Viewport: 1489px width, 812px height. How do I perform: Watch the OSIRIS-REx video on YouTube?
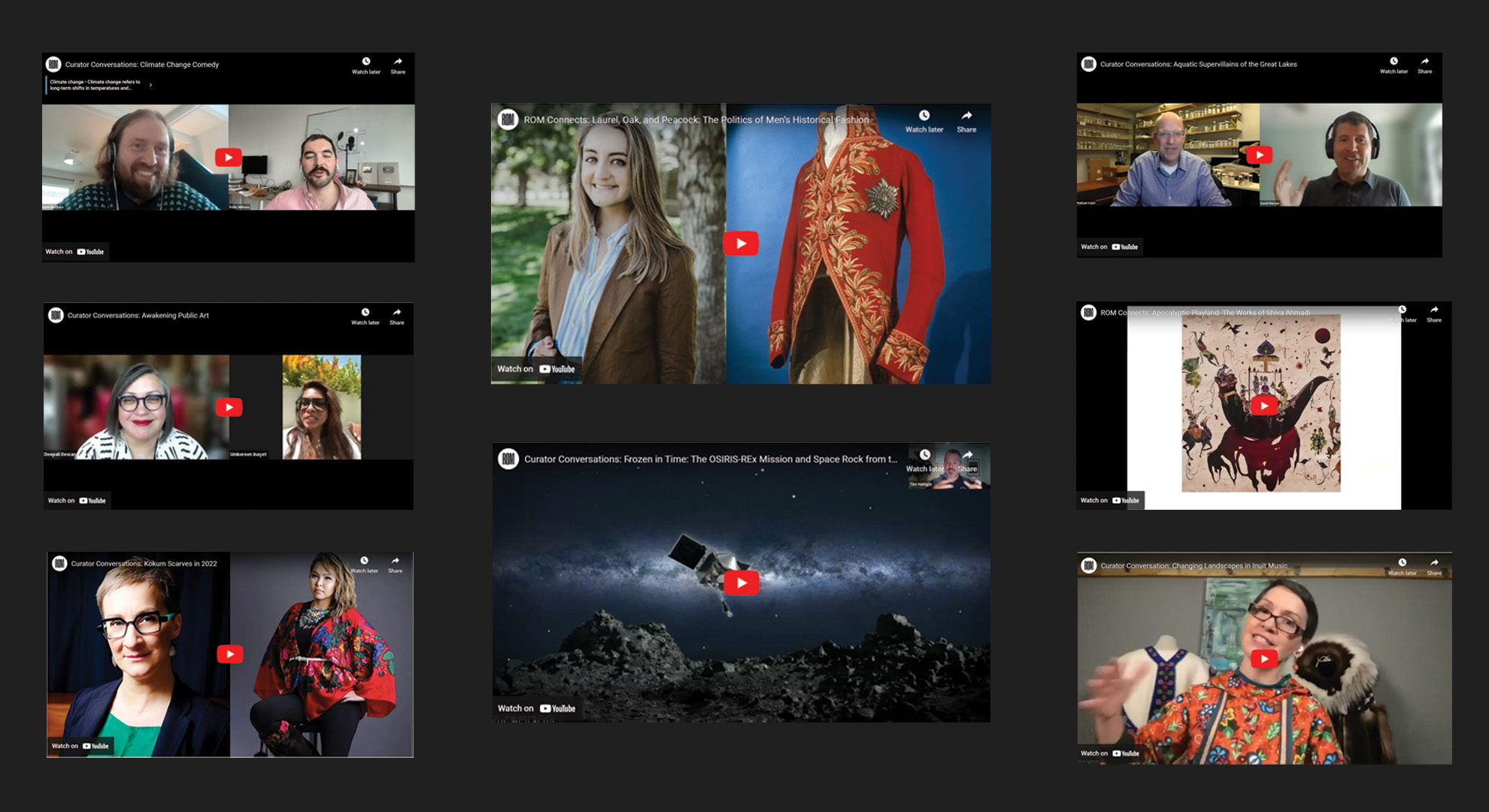point(536,708)
